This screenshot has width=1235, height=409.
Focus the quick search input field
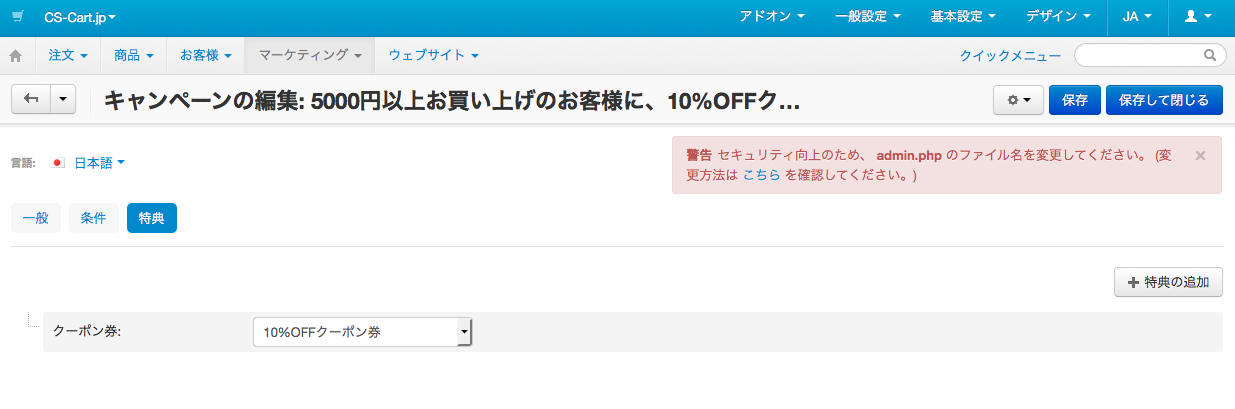(x=1150, y=55)
